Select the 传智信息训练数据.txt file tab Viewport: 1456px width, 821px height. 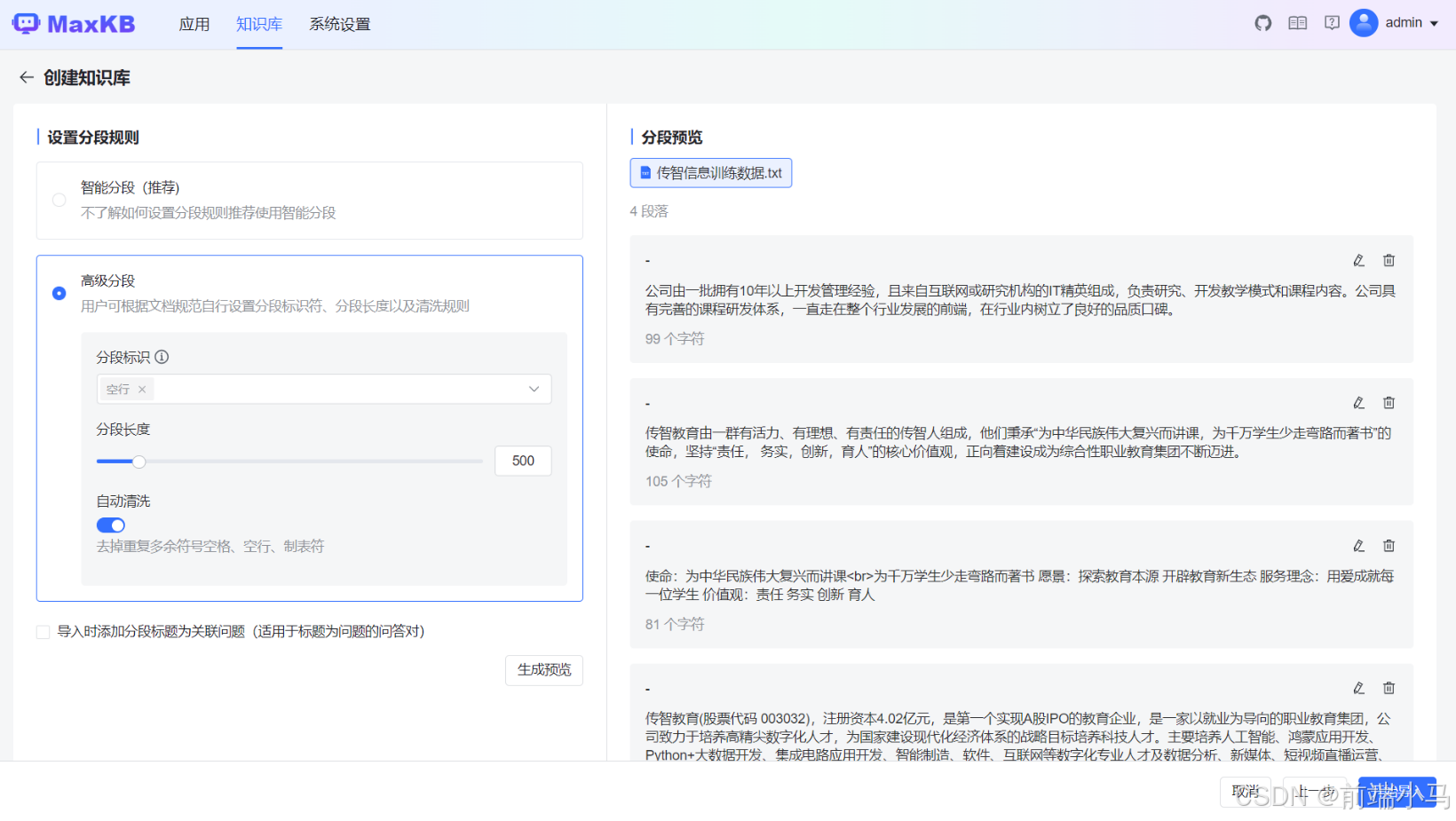click(x=711, y=173)
